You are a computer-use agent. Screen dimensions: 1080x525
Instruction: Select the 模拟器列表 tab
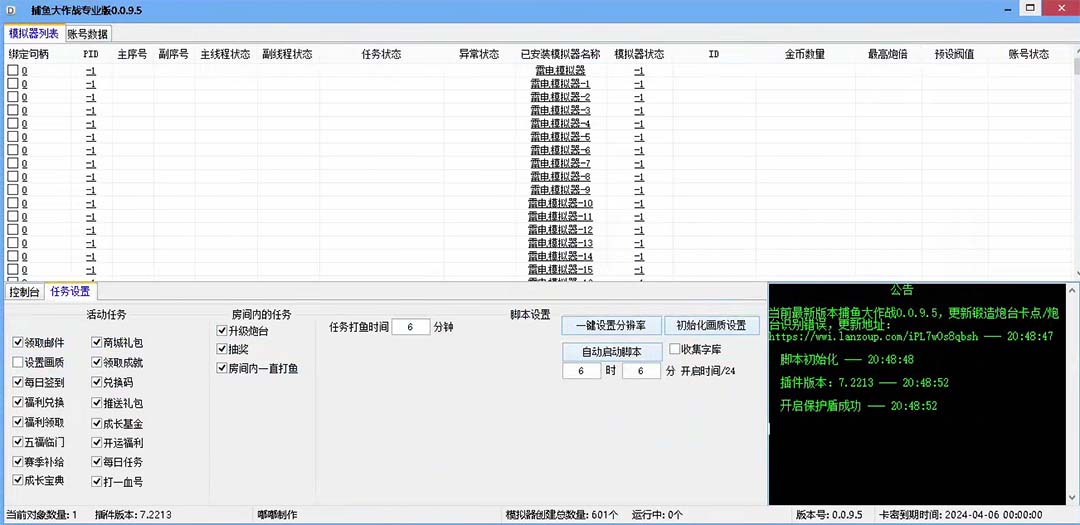point(33,33)
